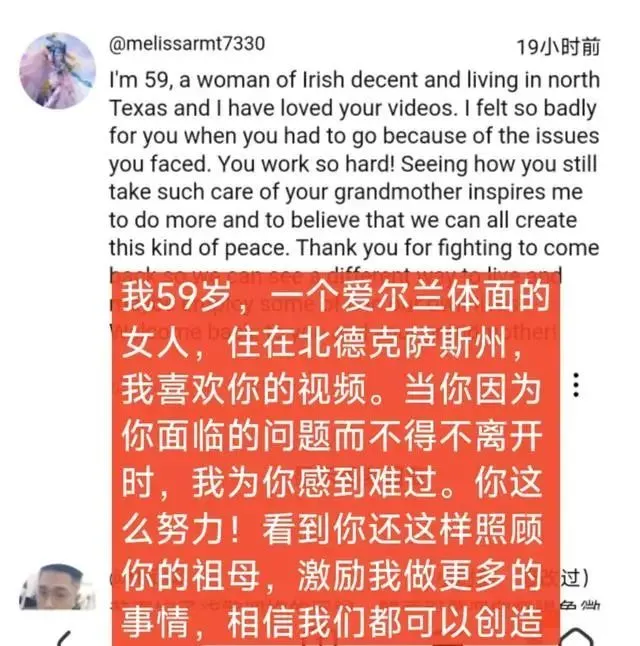Tap the half-hidden line beginning 'back so we can see'
The width and height of the screenshot is (640, 646).
[x=335, y=274]
